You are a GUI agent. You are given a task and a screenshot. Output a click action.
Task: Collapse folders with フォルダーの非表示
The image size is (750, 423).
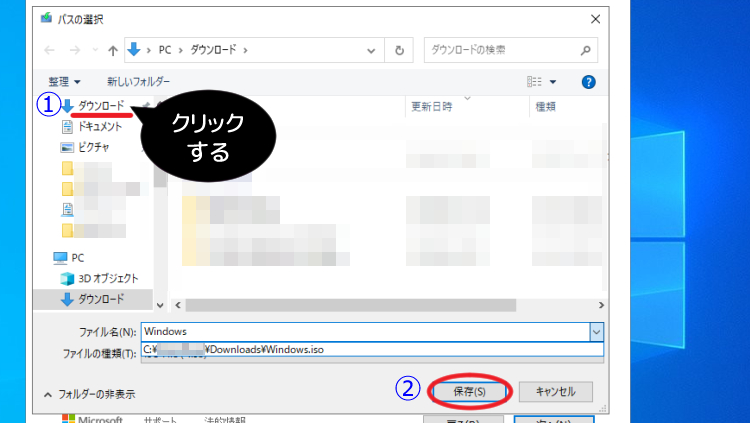(90, 394)
